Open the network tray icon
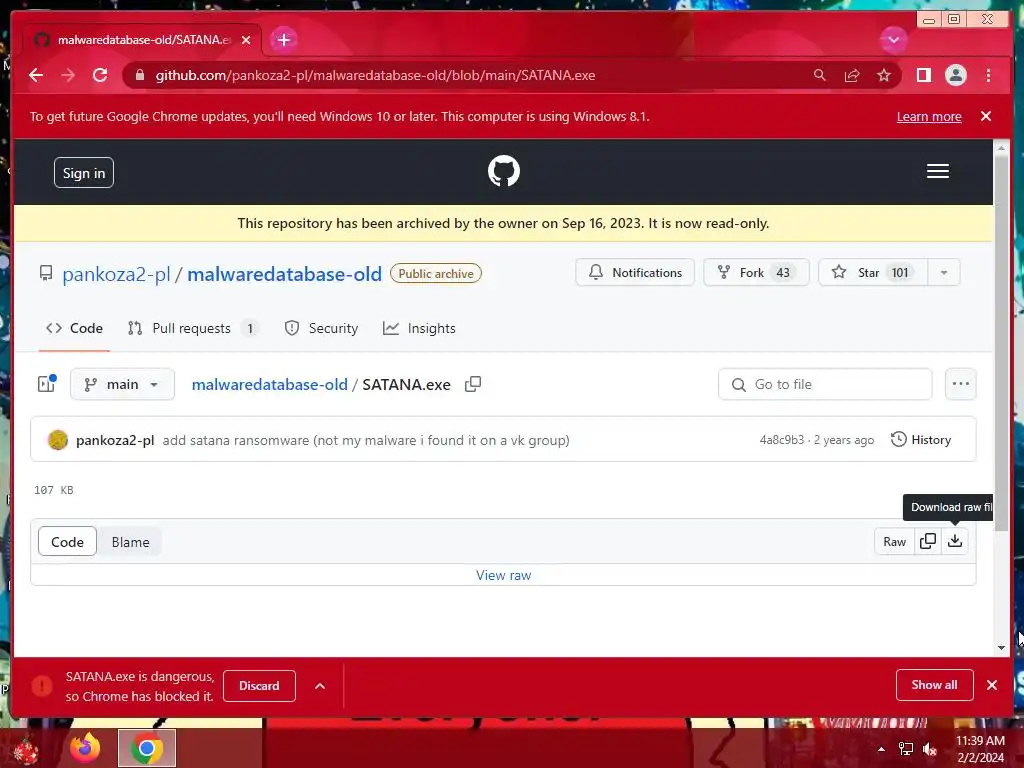 click(x=906, y=749)
